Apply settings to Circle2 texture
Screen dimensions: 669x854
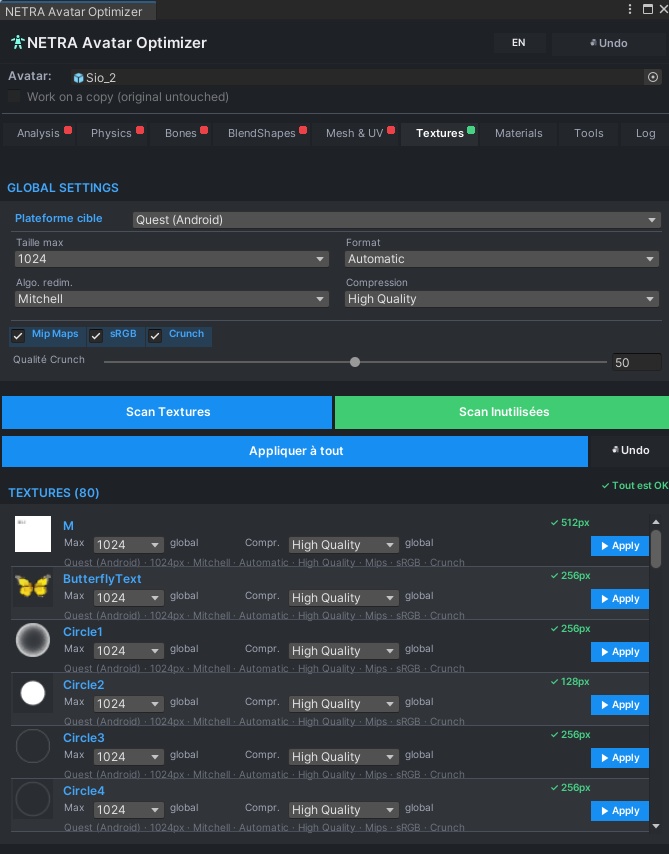(620, 705)
